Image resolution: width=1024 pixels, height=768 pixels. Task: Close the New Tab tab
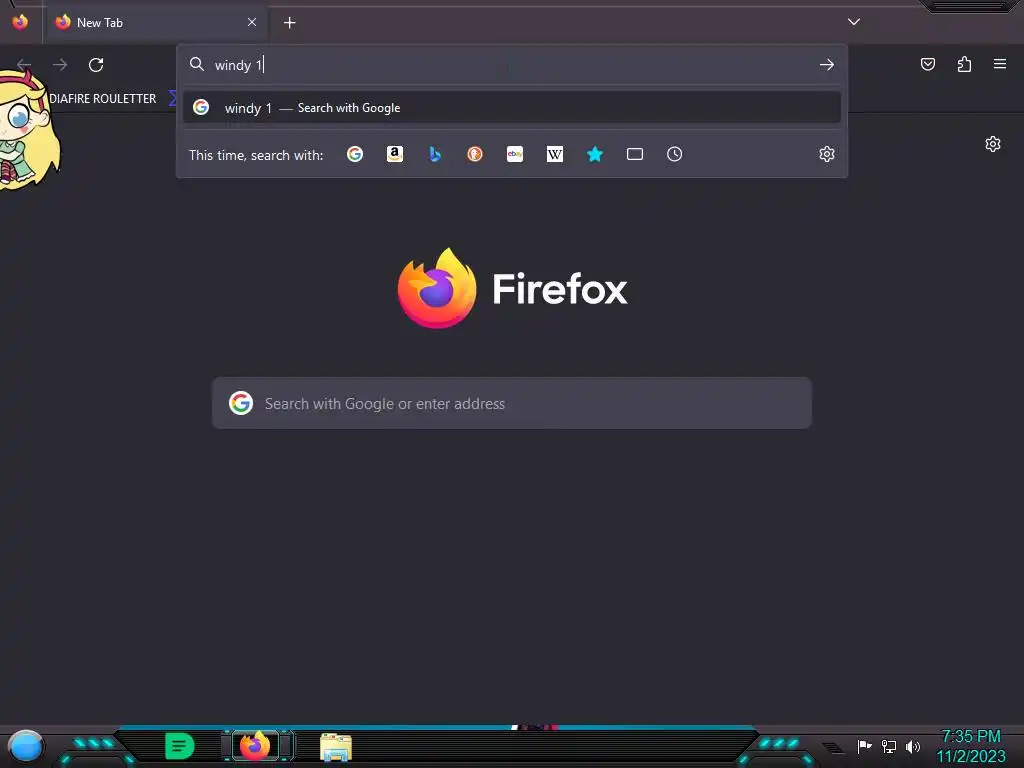(x=252, y=22)
